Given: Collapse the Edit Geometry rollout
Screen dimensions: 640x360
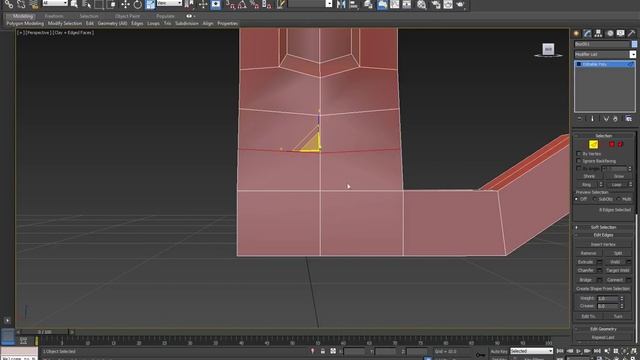Looking at the screenshot, I should 603,329.
